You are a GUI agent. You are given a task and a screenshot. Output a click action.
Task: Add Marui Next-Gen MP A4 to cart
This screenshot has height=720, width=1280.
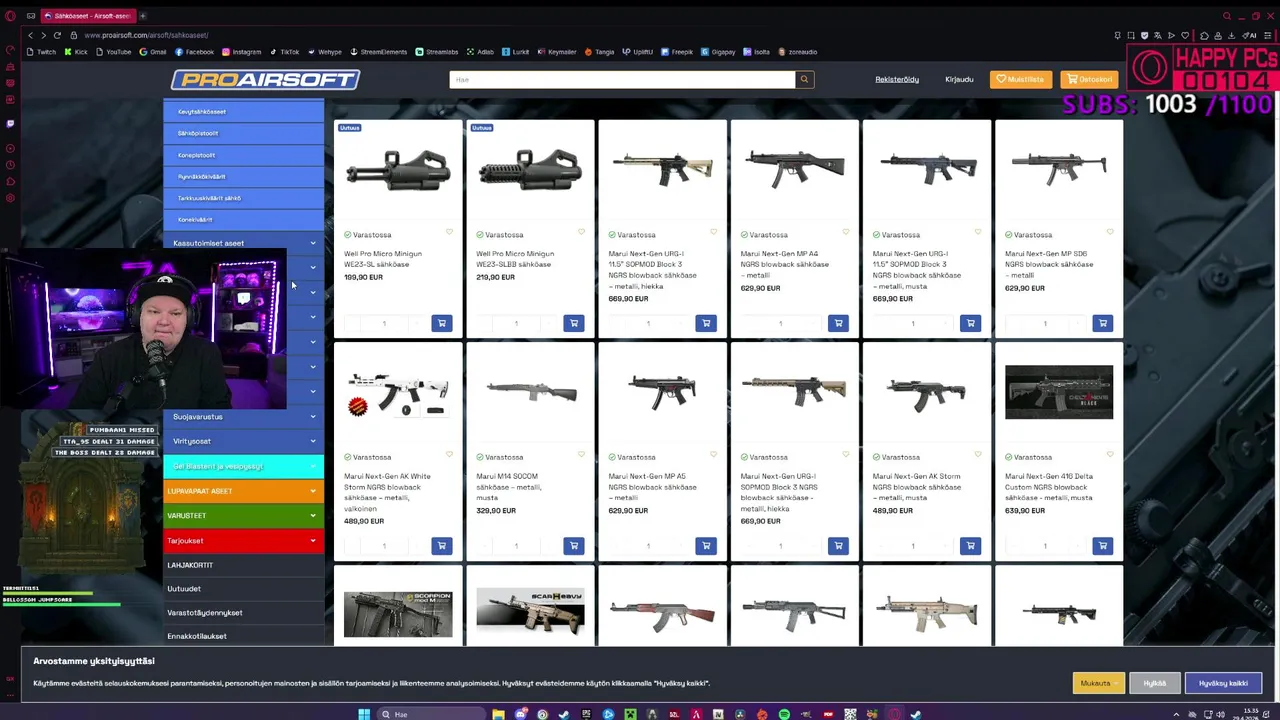(x=838, y=323)
